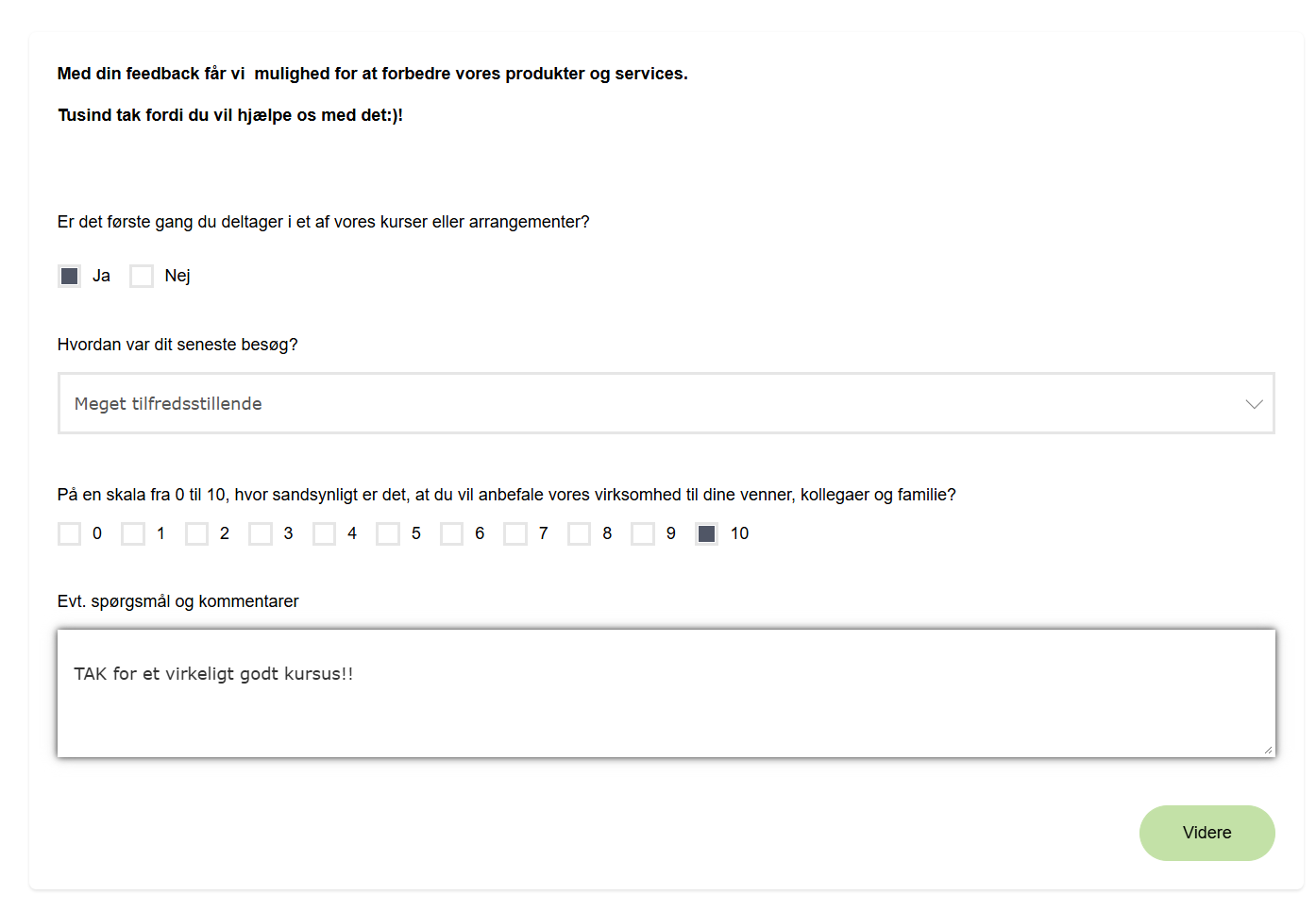Select the middle rating of 5

pyautogui.click(x=388, y=533)
